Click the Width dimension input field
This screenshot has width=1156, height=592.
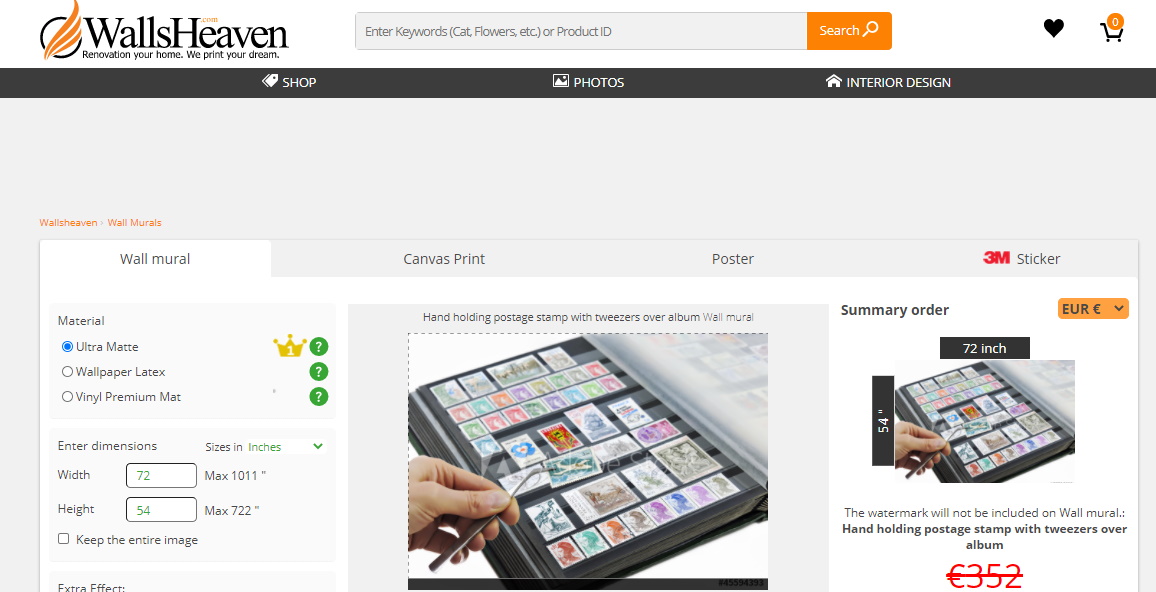pyautogui.click(x=161, y=476)
